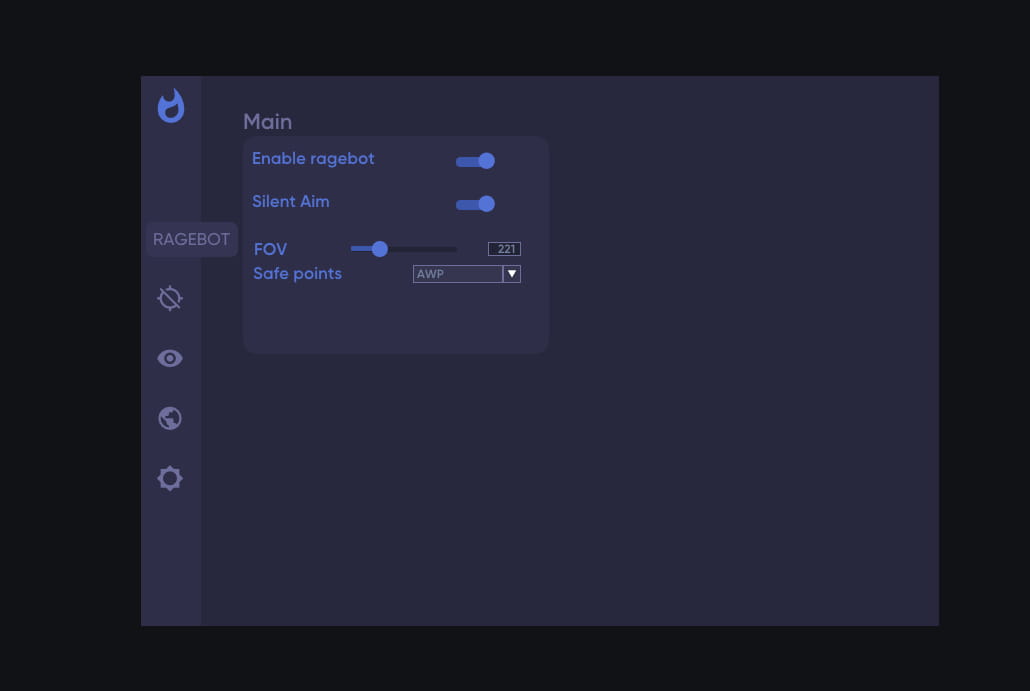The image size is (1030, 691).
Task: Click the filled left portion of FOV slider
Action: (361, 249)
